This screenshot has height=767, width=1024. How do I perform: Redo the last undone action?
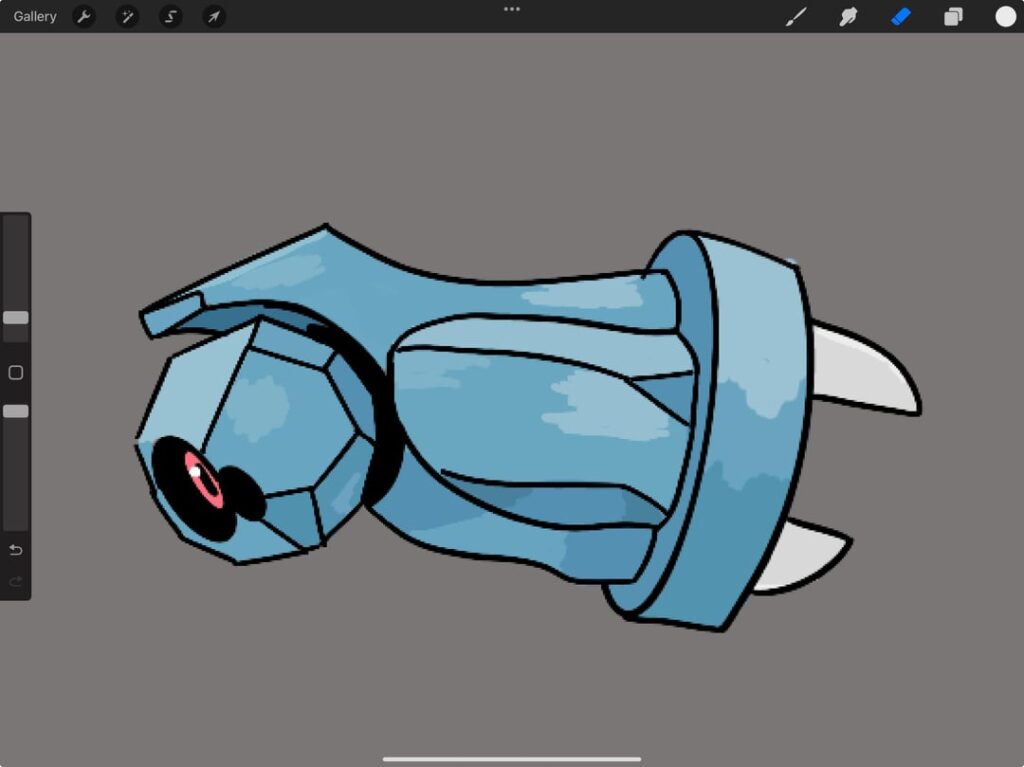click(x=16, y=581)
